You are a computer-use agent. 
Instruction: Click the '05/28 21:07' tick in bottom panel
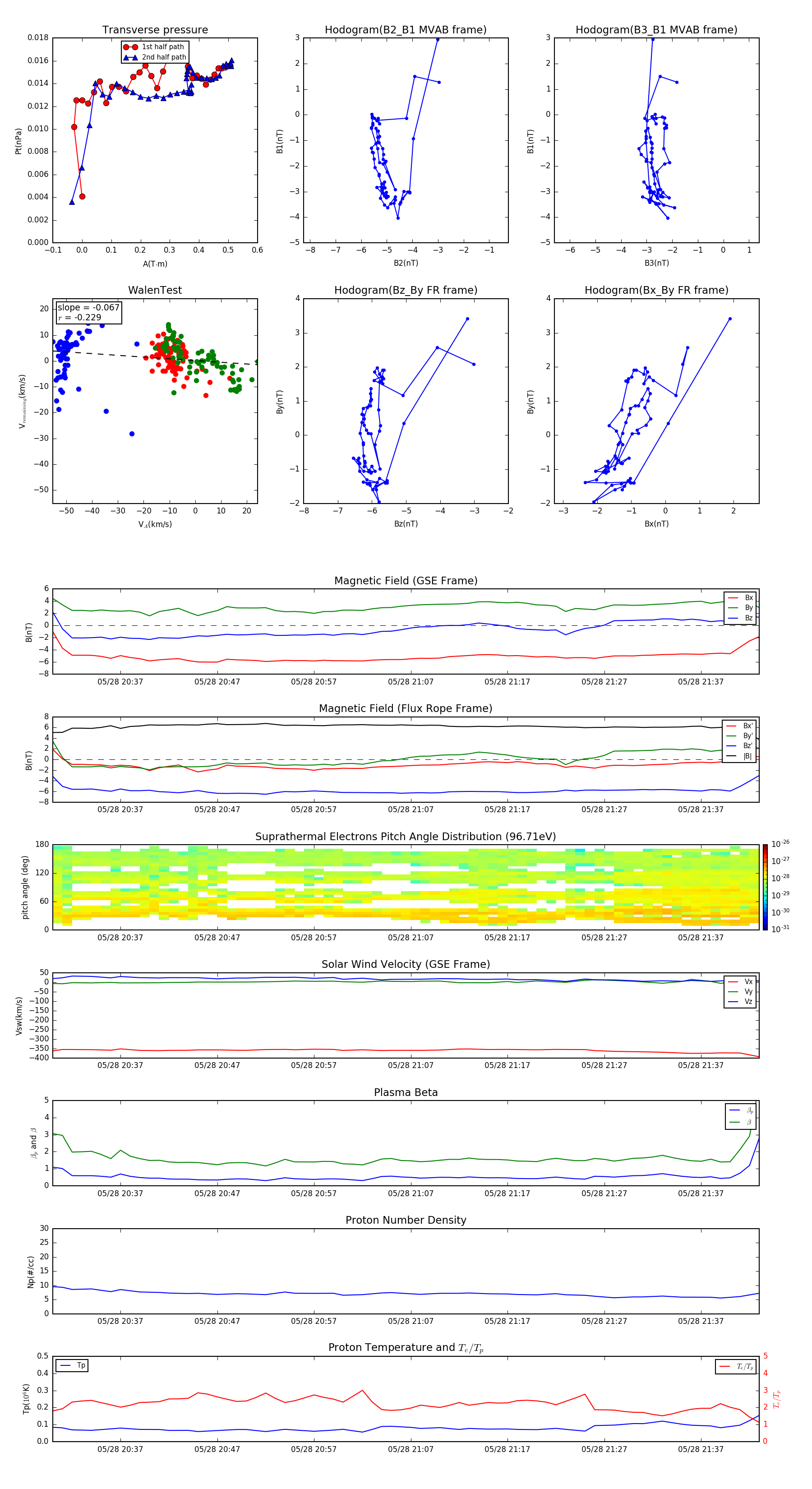[x=411, y=1449]
